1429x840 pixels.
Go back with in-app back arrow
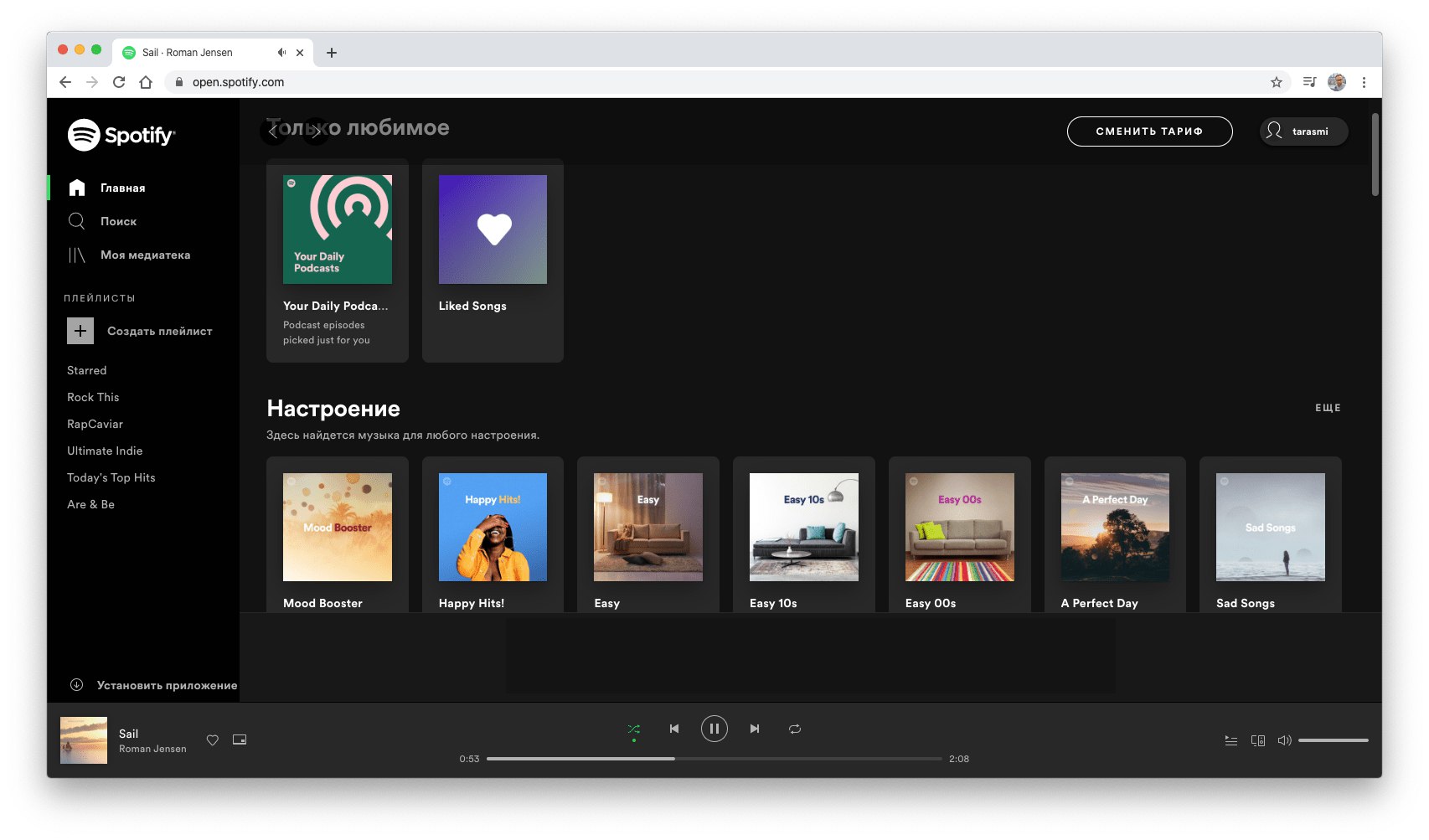point(273,131)
